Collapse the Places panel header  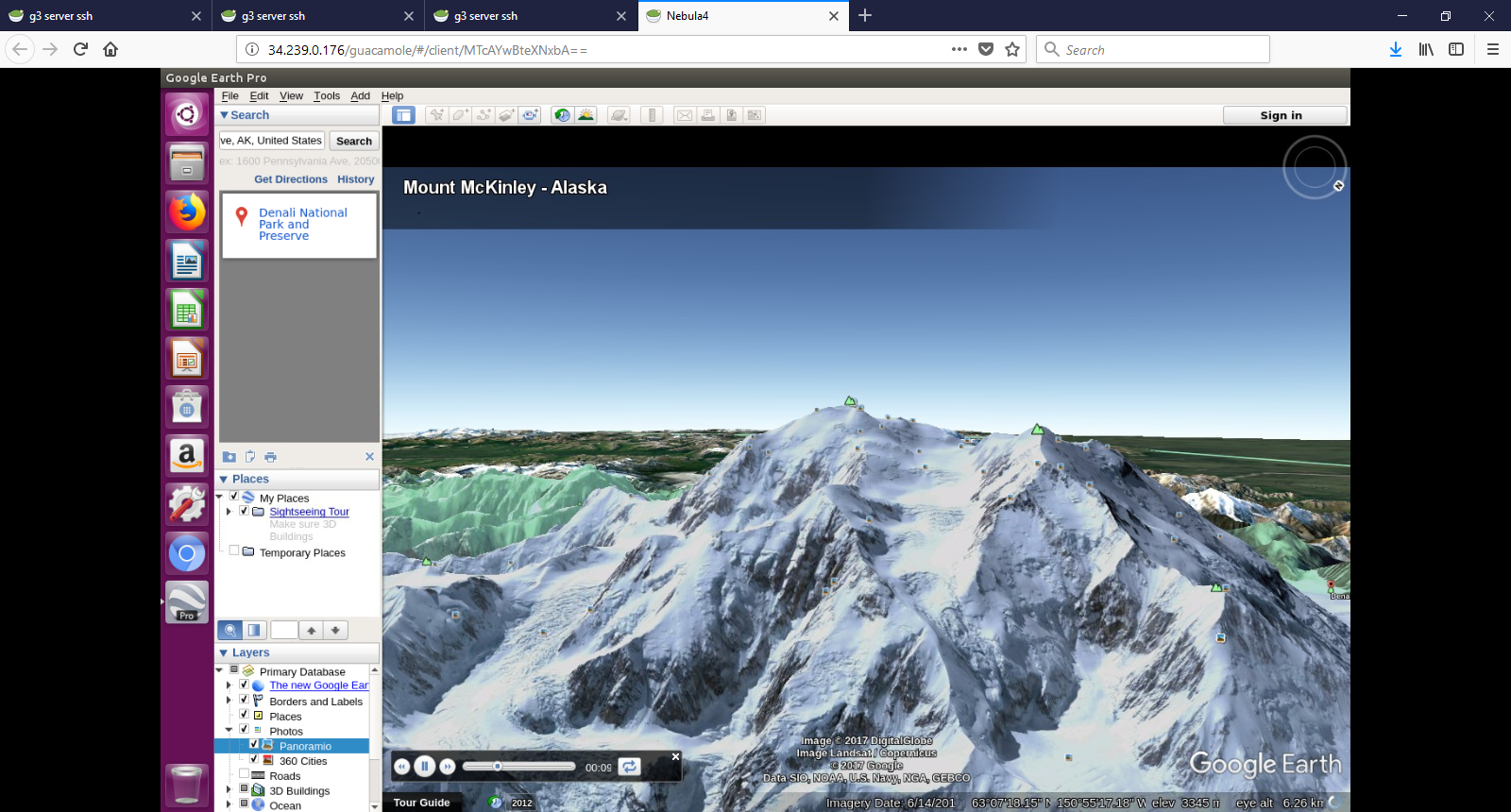297,480
